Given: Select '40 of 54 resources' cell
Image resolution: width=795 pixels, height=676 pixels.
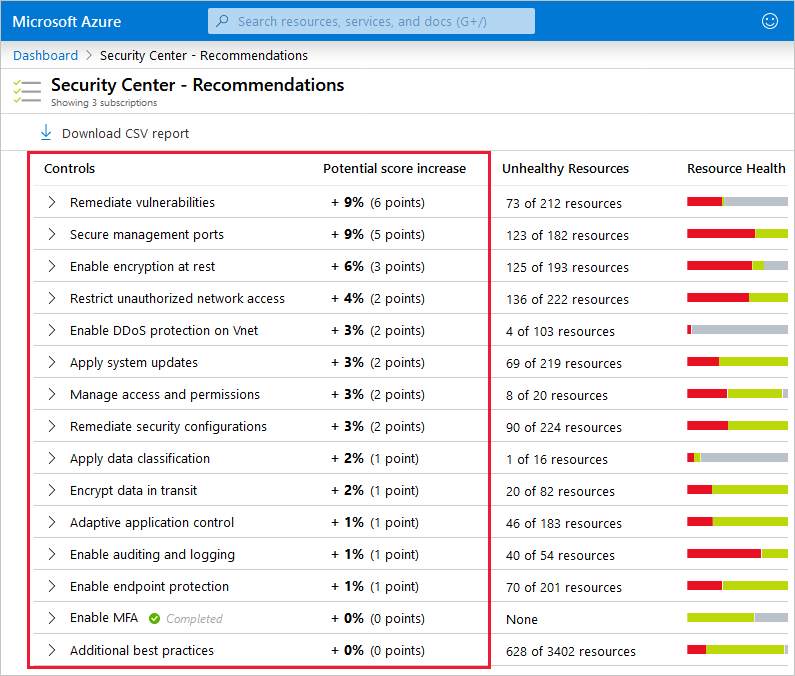Looking at the screenshot, I should tap(560, 555).
